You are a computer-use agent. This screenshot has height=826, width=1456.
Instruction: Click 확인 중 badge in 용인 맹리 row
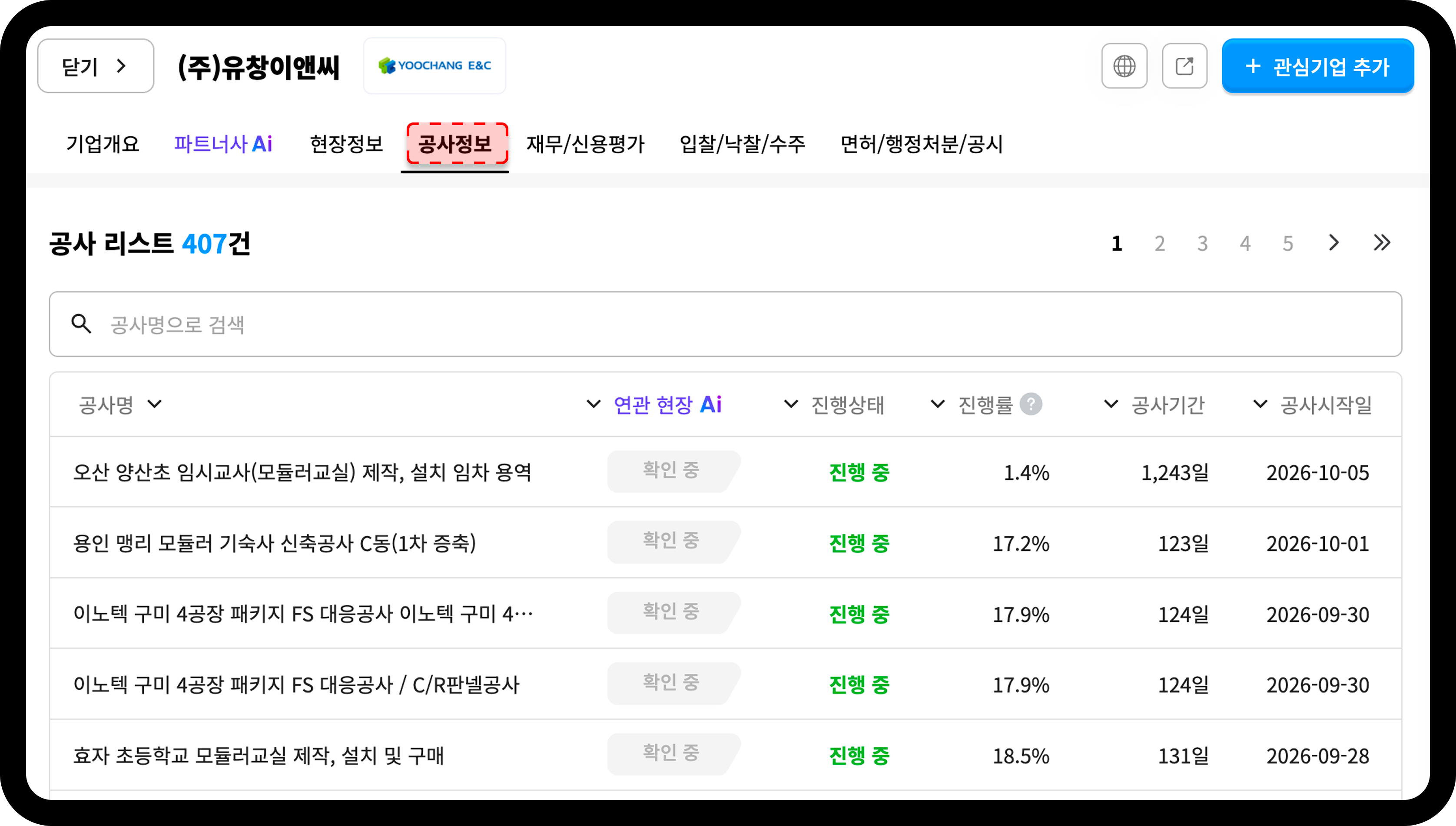[673, 542]
